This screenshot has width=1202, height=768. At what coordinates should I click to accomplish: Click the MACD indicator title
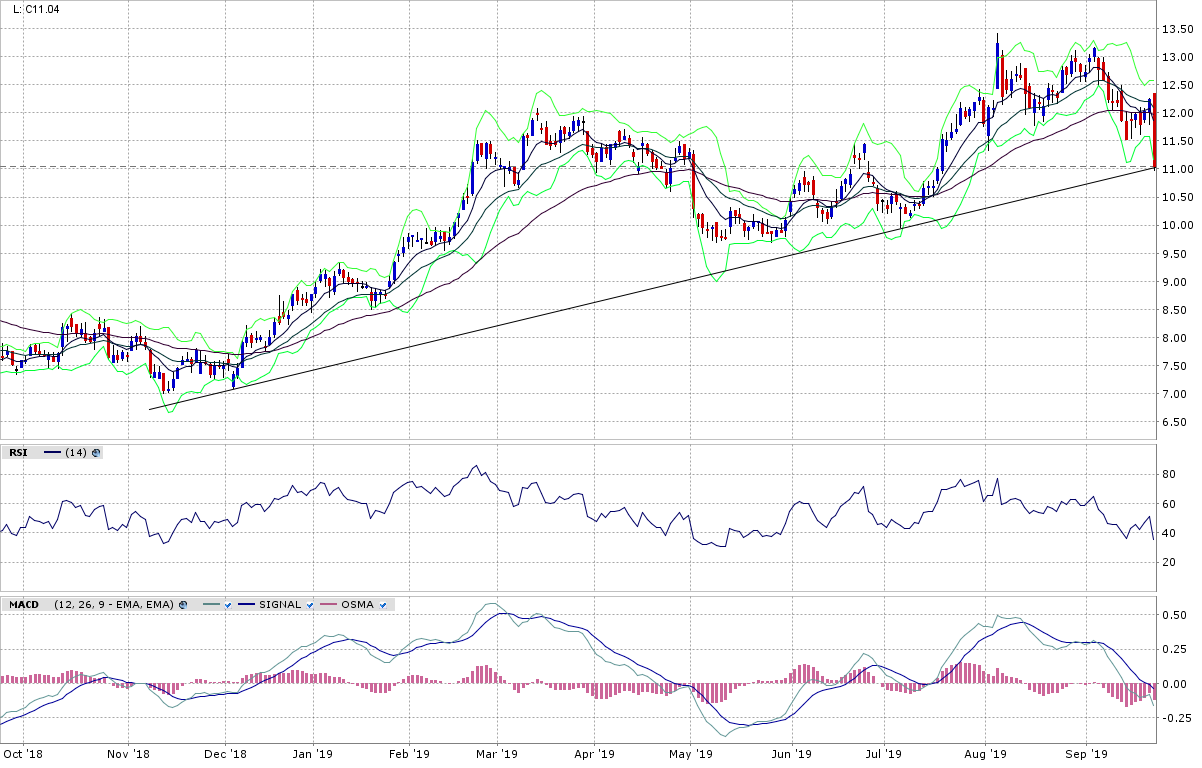(x=24, y=605)
